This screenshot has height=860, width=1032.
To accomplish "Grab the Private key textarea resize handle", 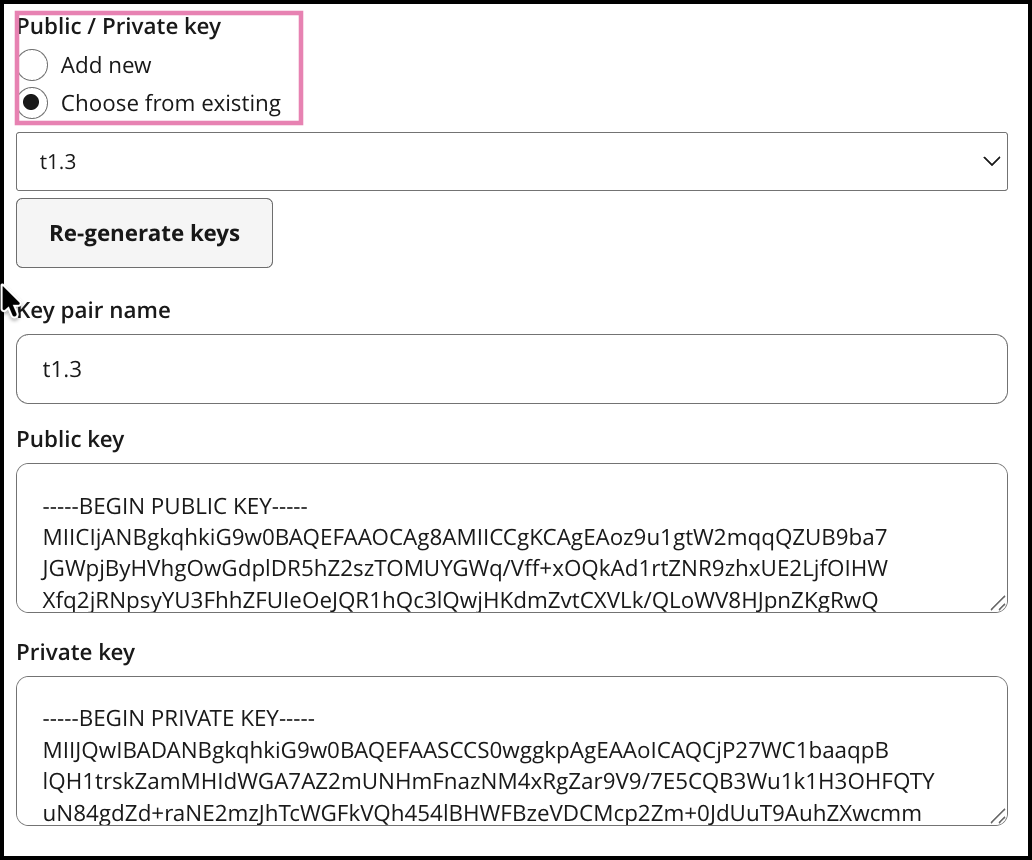I will pyautogui.click(x=998, y=816).
